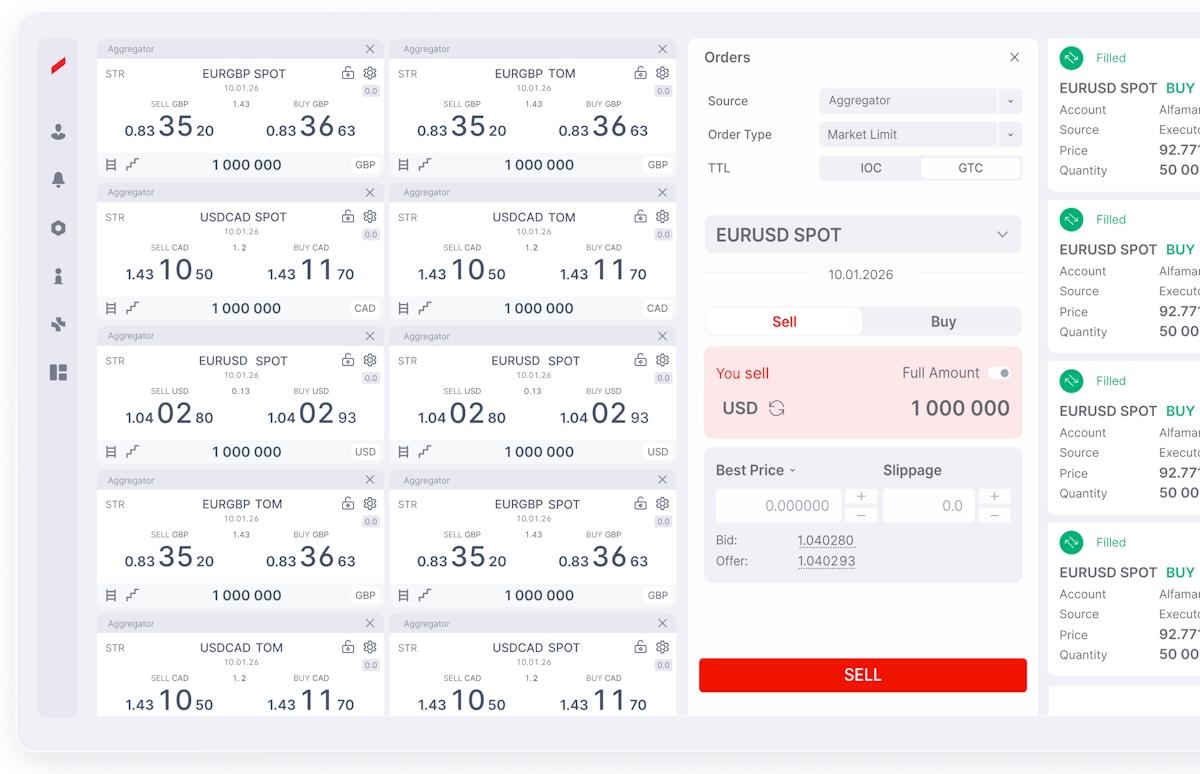The width and height of the screenshot is (1200, 774).
Task: Toggle the Full Amount switch
Action: (x=999, y=373)
